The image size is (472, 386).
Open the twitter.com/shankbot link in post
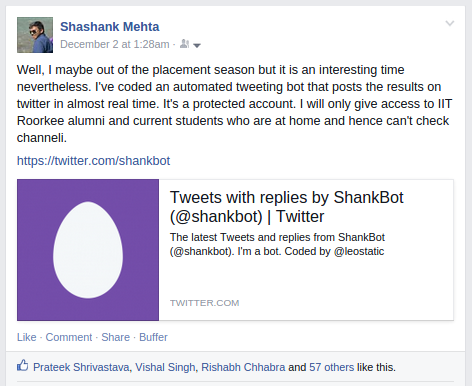93,161
